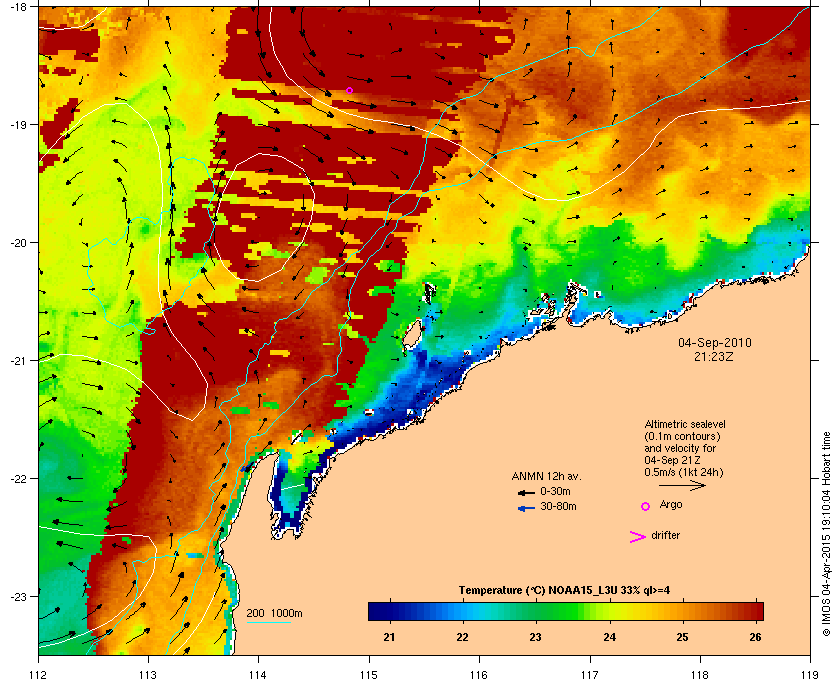Click the '0-30m' legend text

pos(555,491)
